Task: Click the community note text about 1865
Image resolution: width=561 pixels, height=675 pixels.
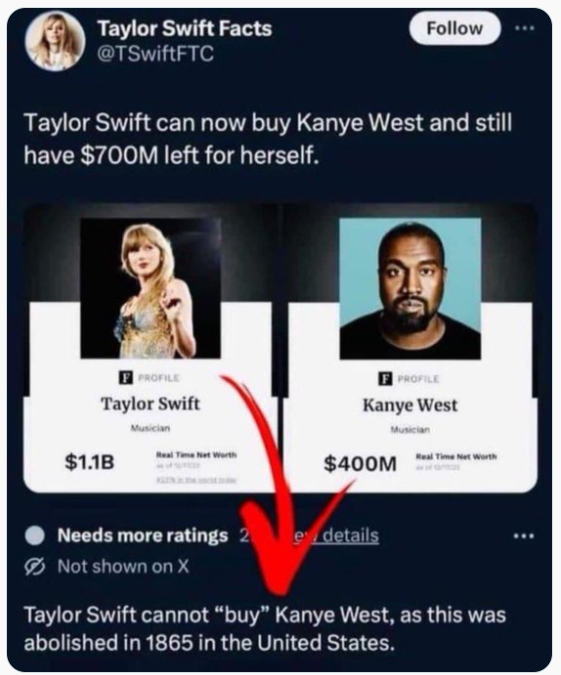Action: point(265,629)
